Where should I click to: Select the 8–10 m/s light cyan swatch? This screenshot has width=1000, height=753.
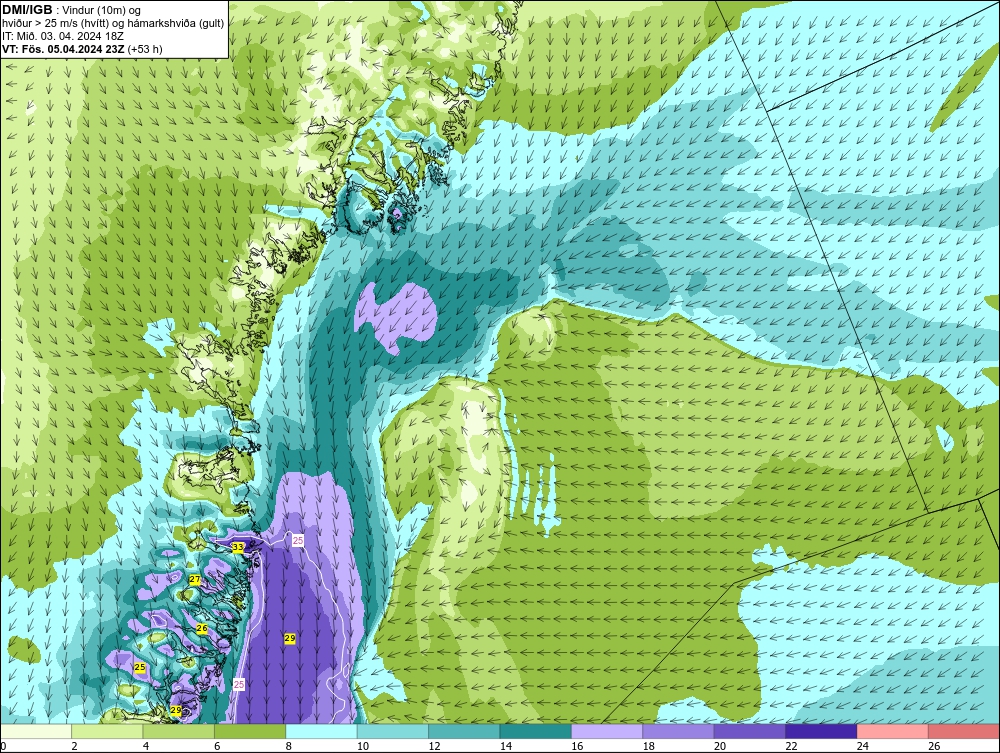point(321,731)
